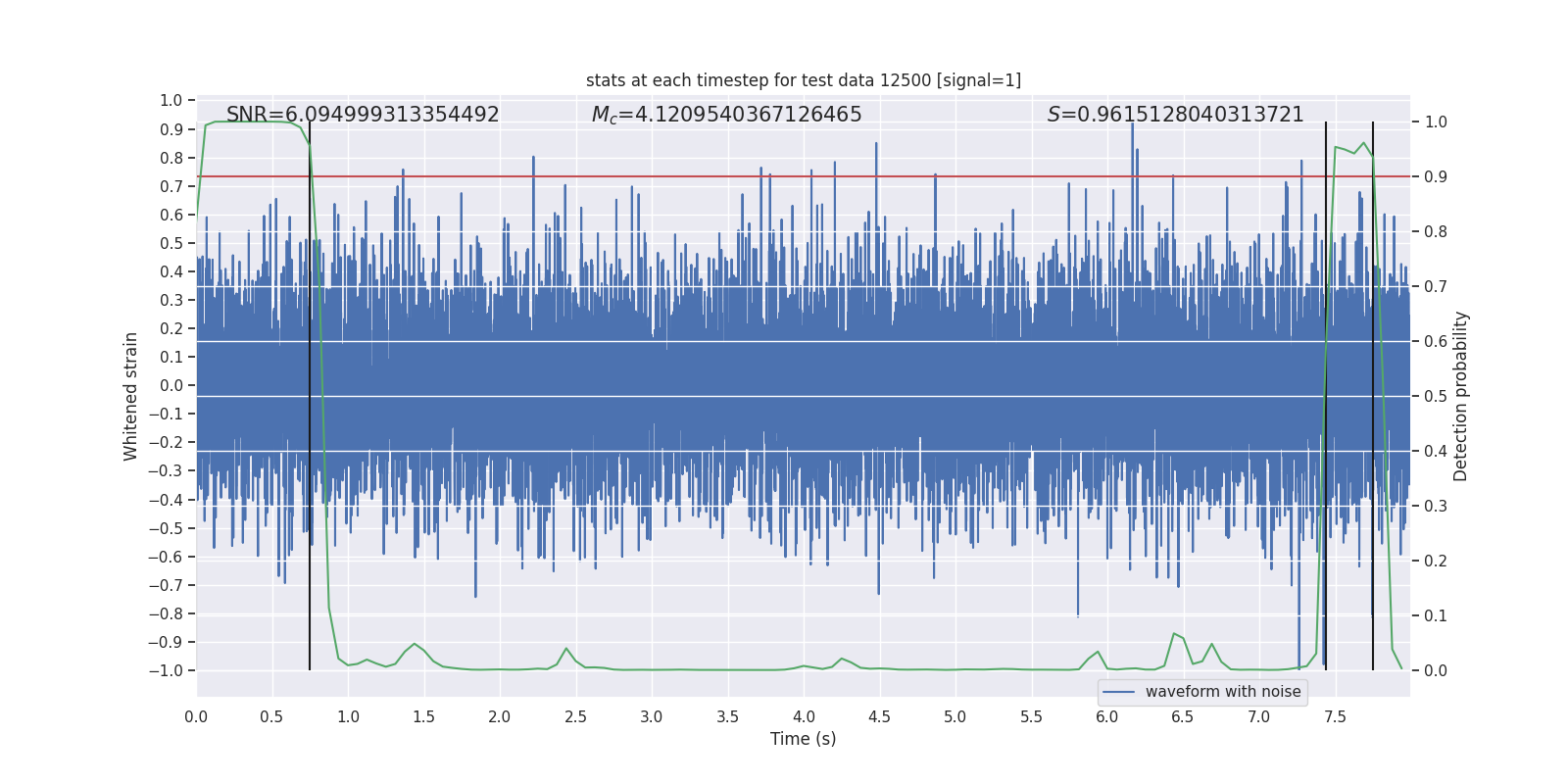Click the chirp mass Mc=4.12 annotation
This screenshot has height=784, width=1568.
coord(726,115)
